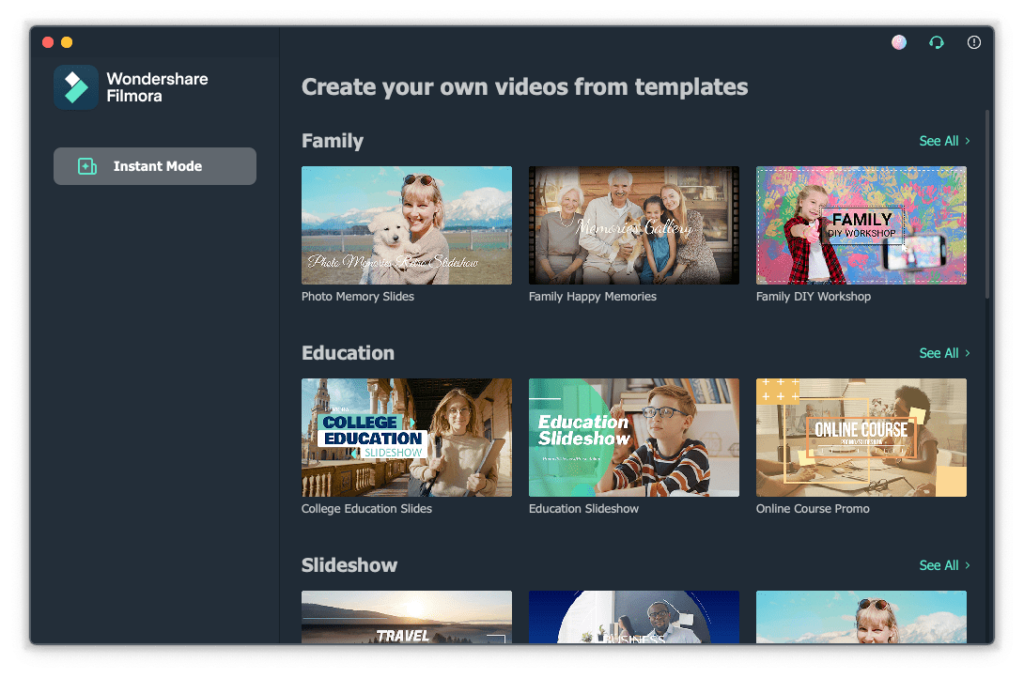Open the Family Happy Memories template
The width and height of the screenshot is (1024, 678).
(x=634, y=225)
